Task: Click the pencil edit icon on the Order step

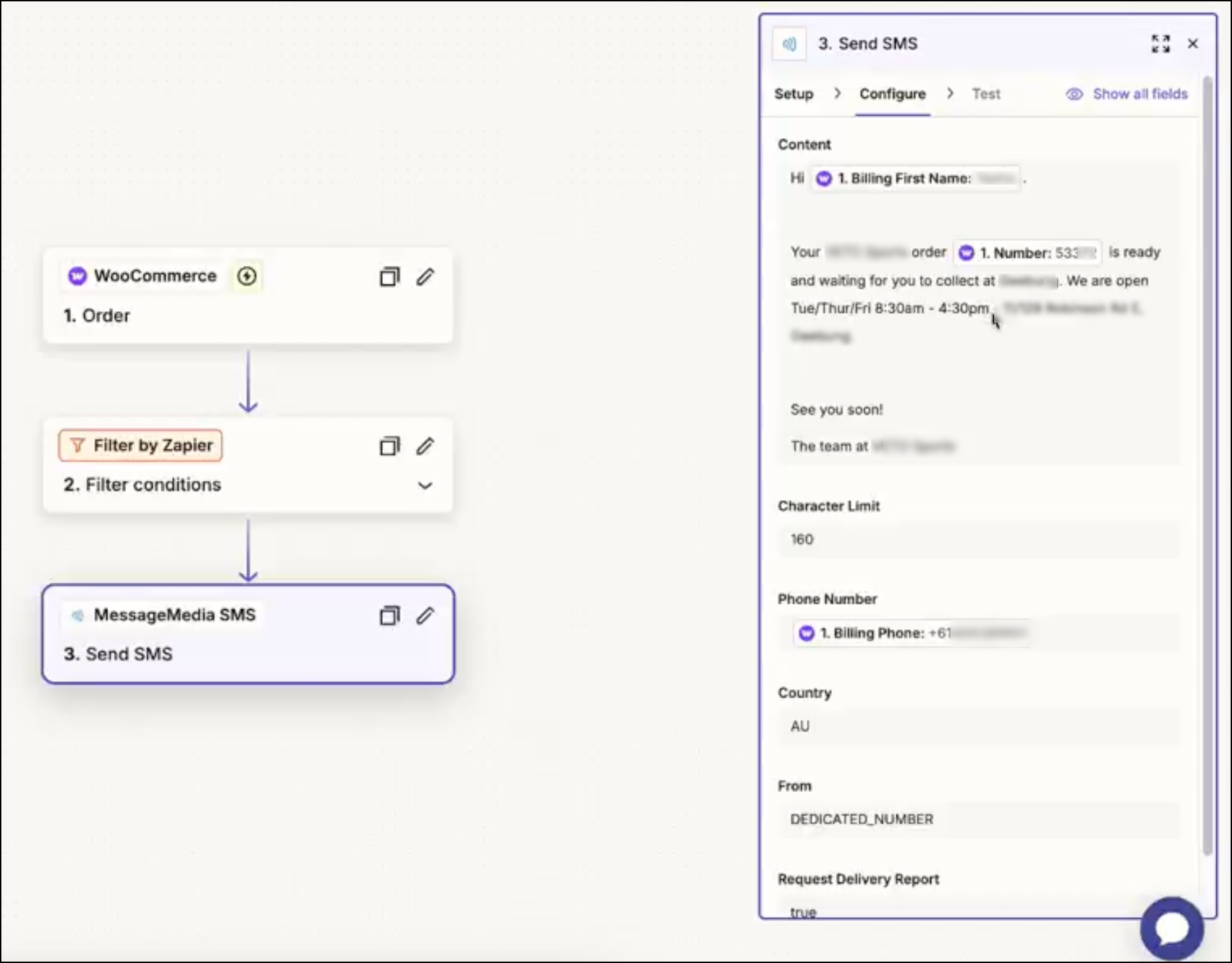Action: click(x=425, y=276)
